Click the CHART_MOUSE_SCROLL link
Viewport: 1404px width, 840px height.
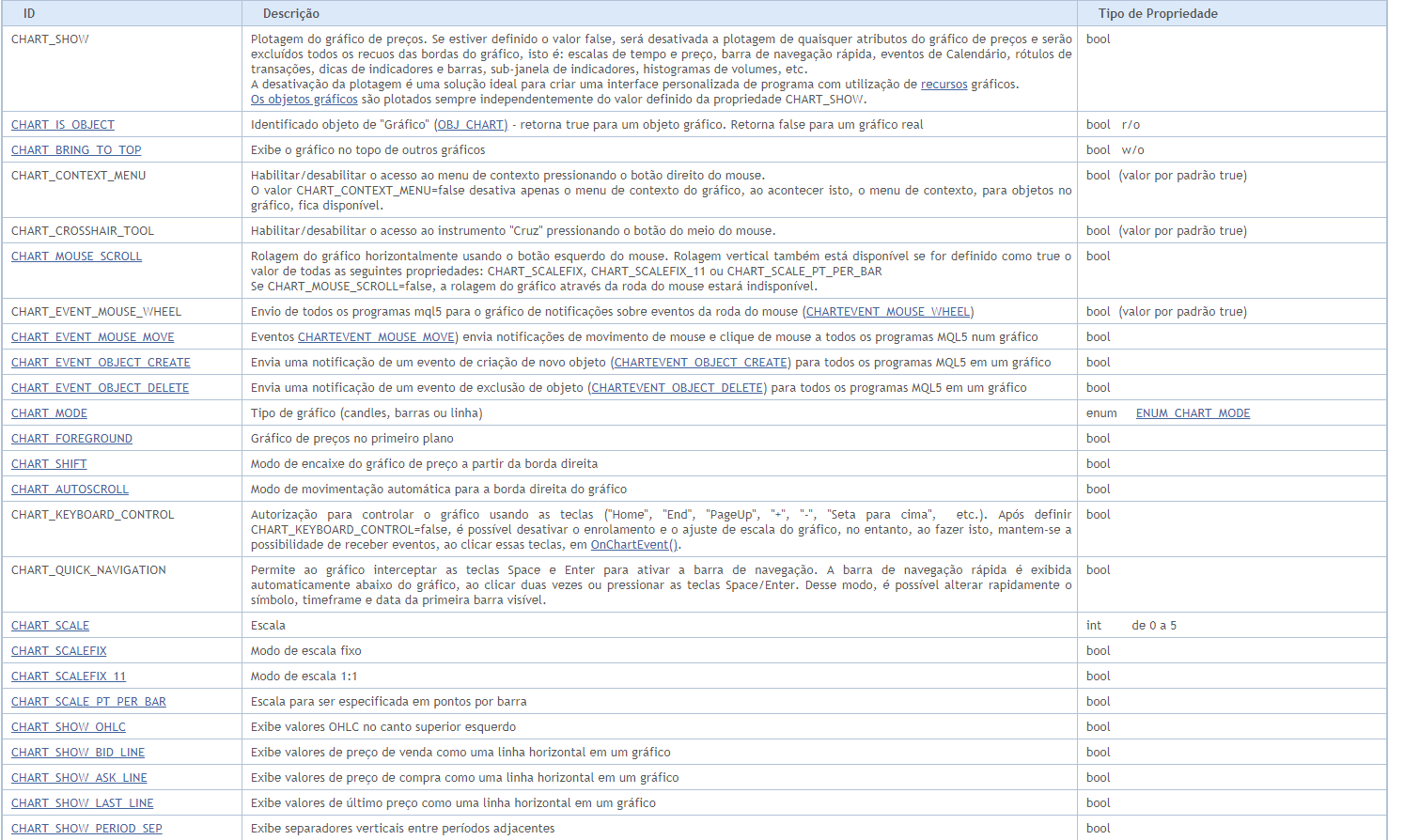[x=76, y=257]
